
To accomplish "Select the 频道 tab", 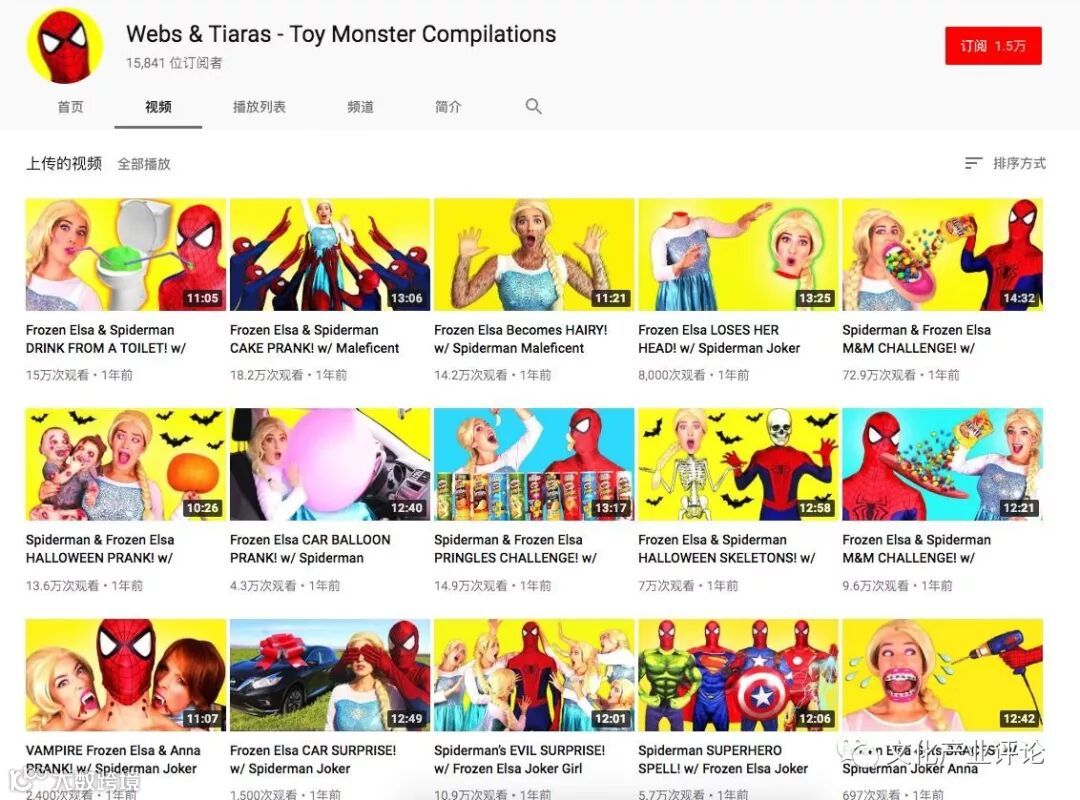I will (360, 107).
